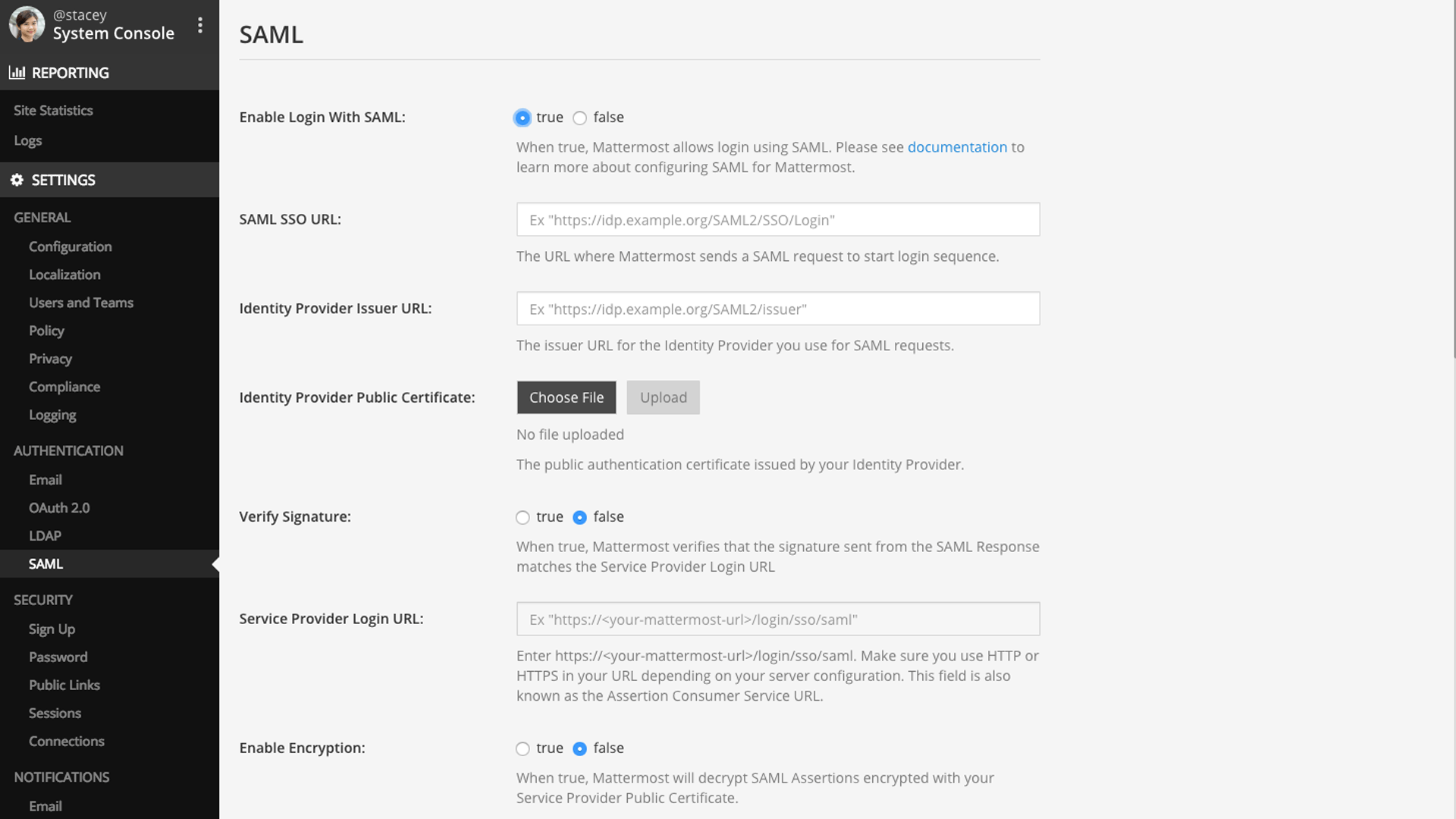Focus the SAML SSO URL field
Image resolution: width=1456 pixels, height=819 pixels.
click(778, 220)
